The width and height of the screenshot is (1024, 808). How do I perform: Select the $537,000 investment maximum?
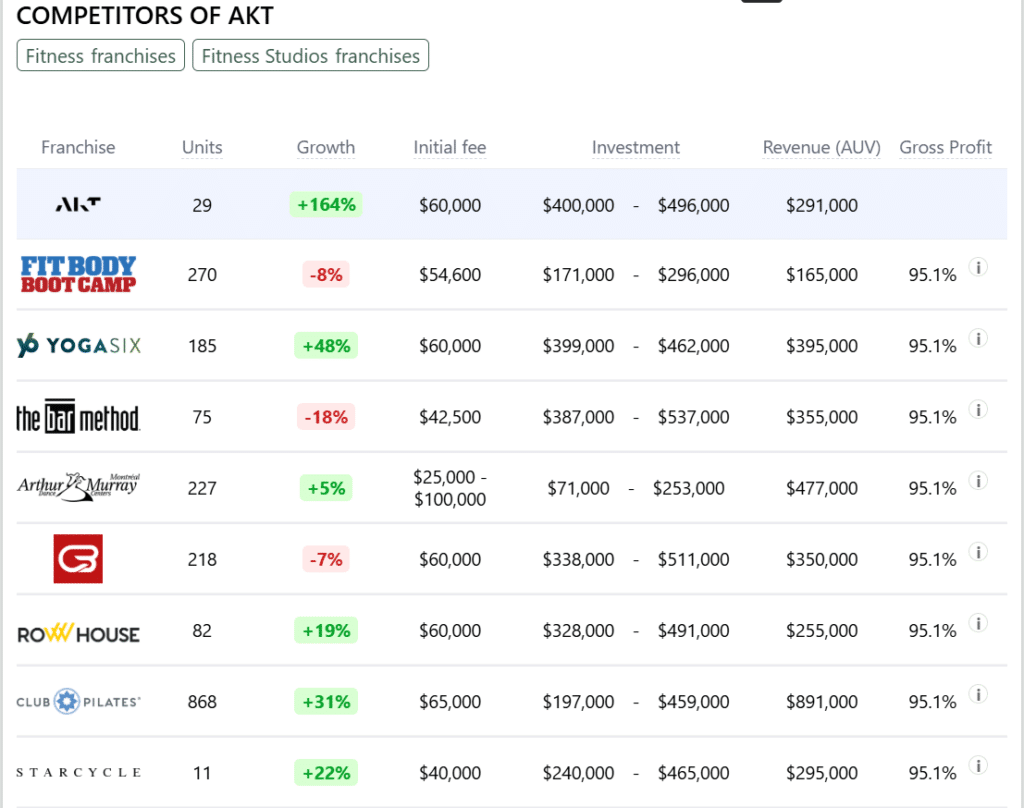(694, 417)
